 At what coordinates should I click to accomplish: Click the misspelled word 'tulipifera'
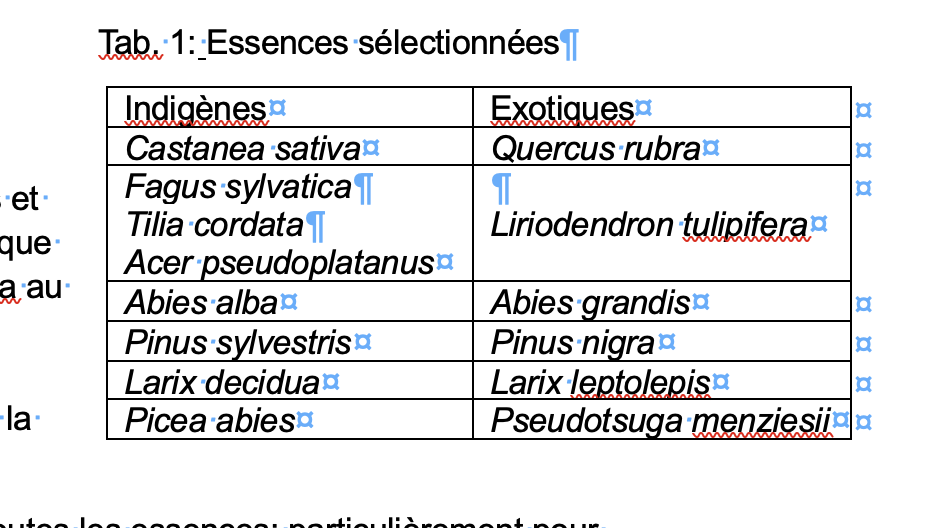pos(745,224)
